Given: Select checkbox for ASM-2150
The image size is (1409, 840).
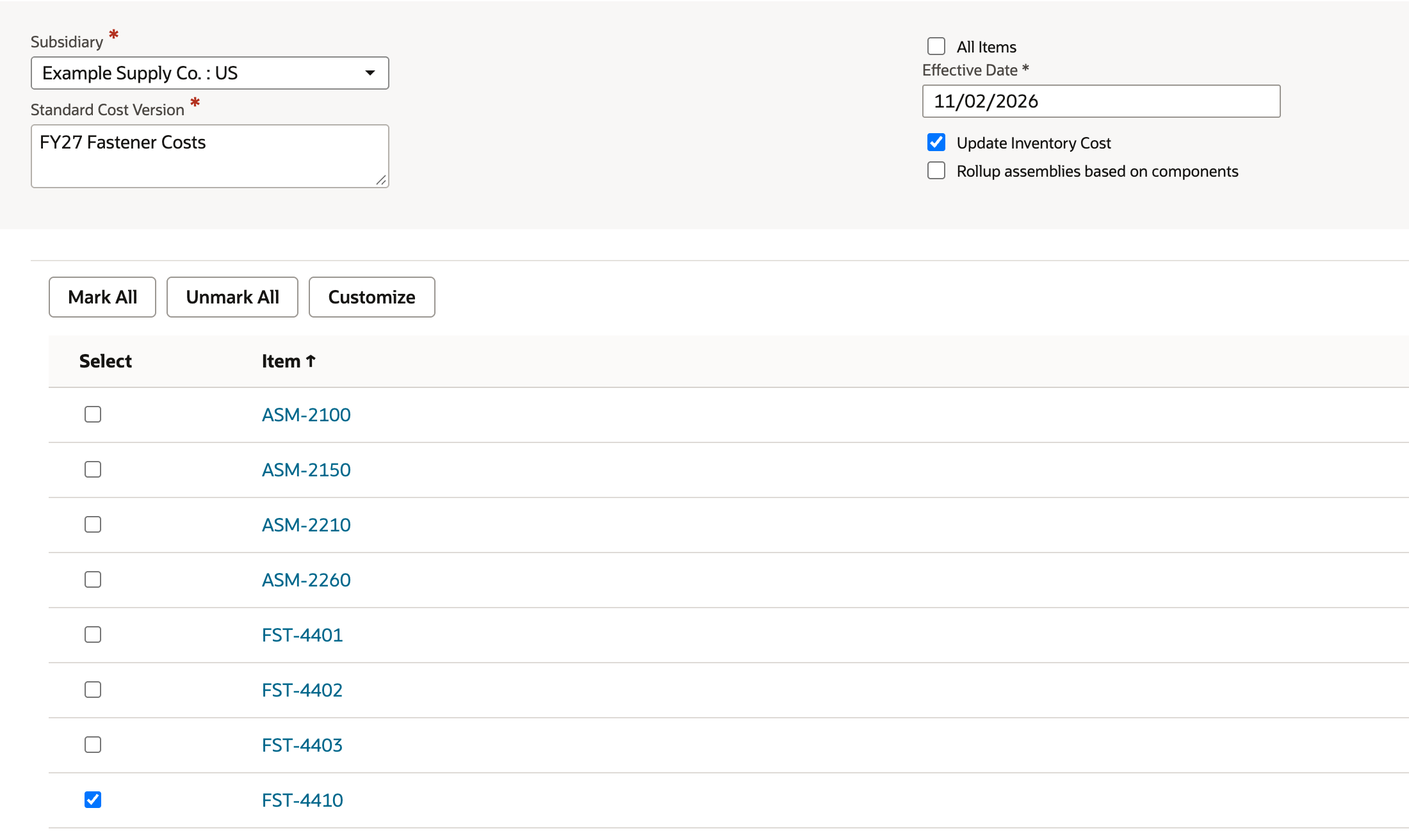Looking at the screenshot, I should pyautogui.click(x=93, y=469).
